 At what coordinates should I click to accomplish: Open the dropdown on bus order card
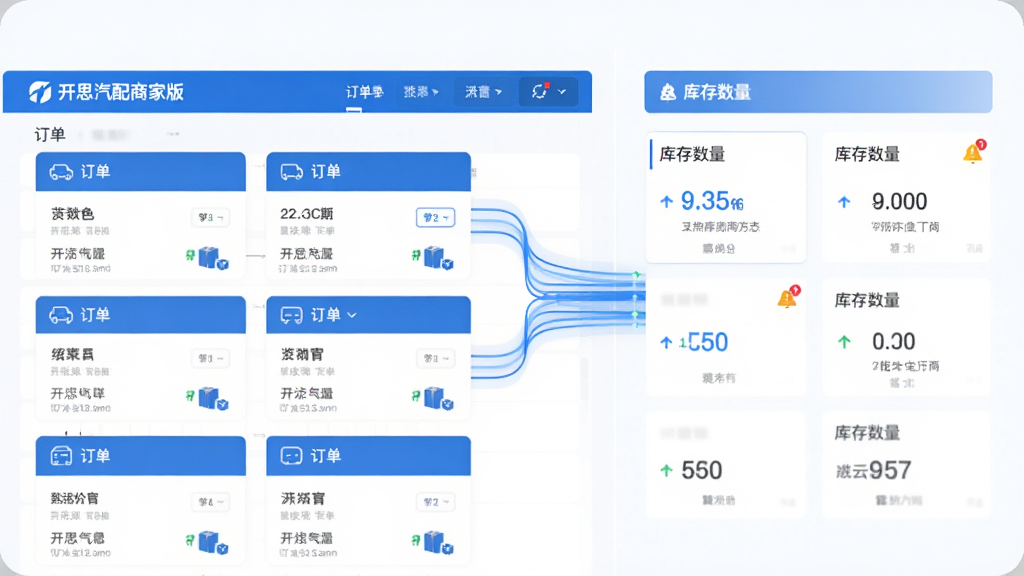(210, 502)
